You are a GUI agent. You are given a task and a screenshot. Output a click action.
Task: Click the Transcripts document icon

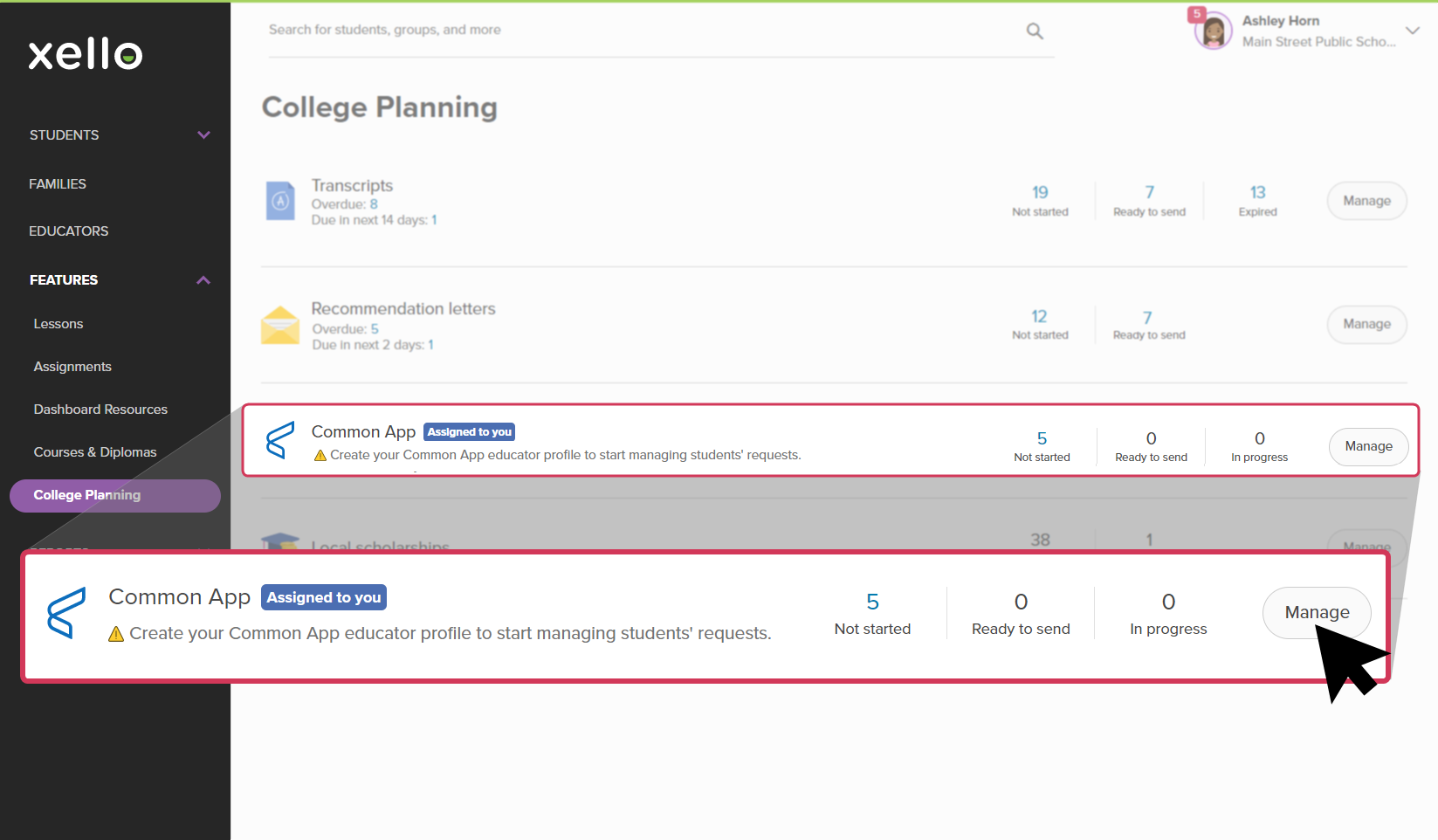click(280, 201)
